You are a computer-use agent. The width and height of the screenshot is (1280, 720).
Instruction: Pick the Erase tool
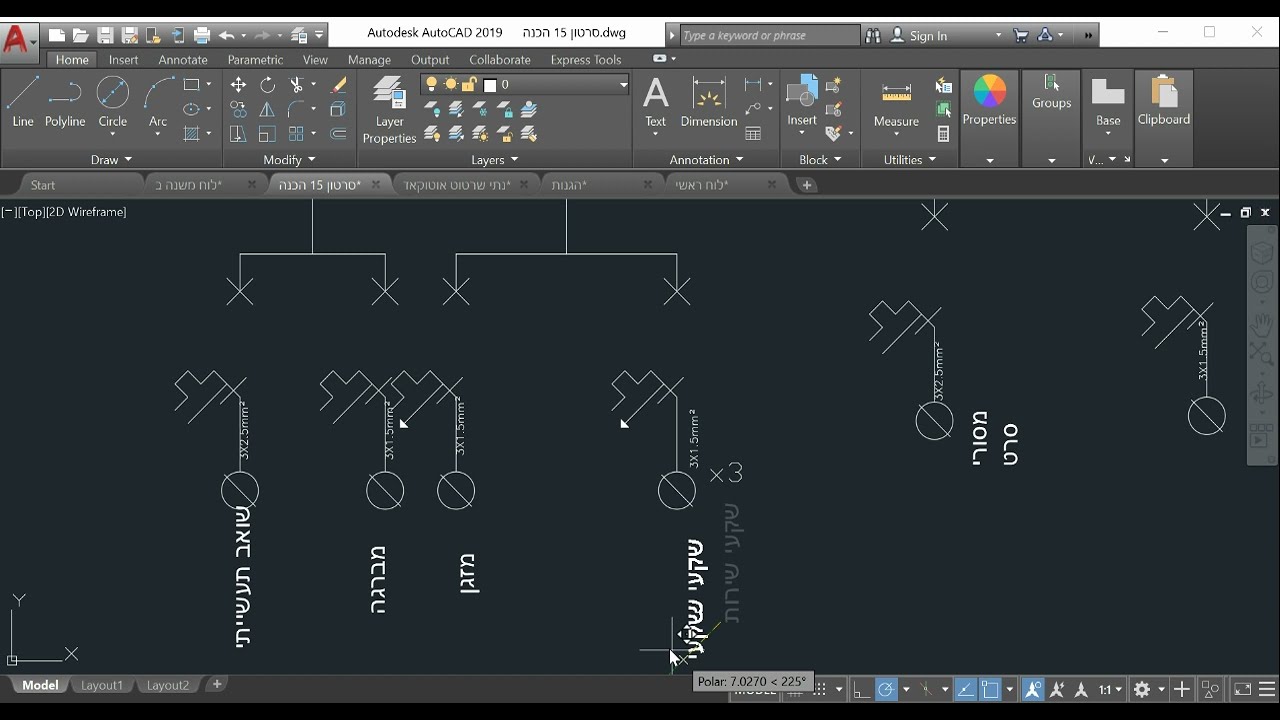(x=339, y=85)
